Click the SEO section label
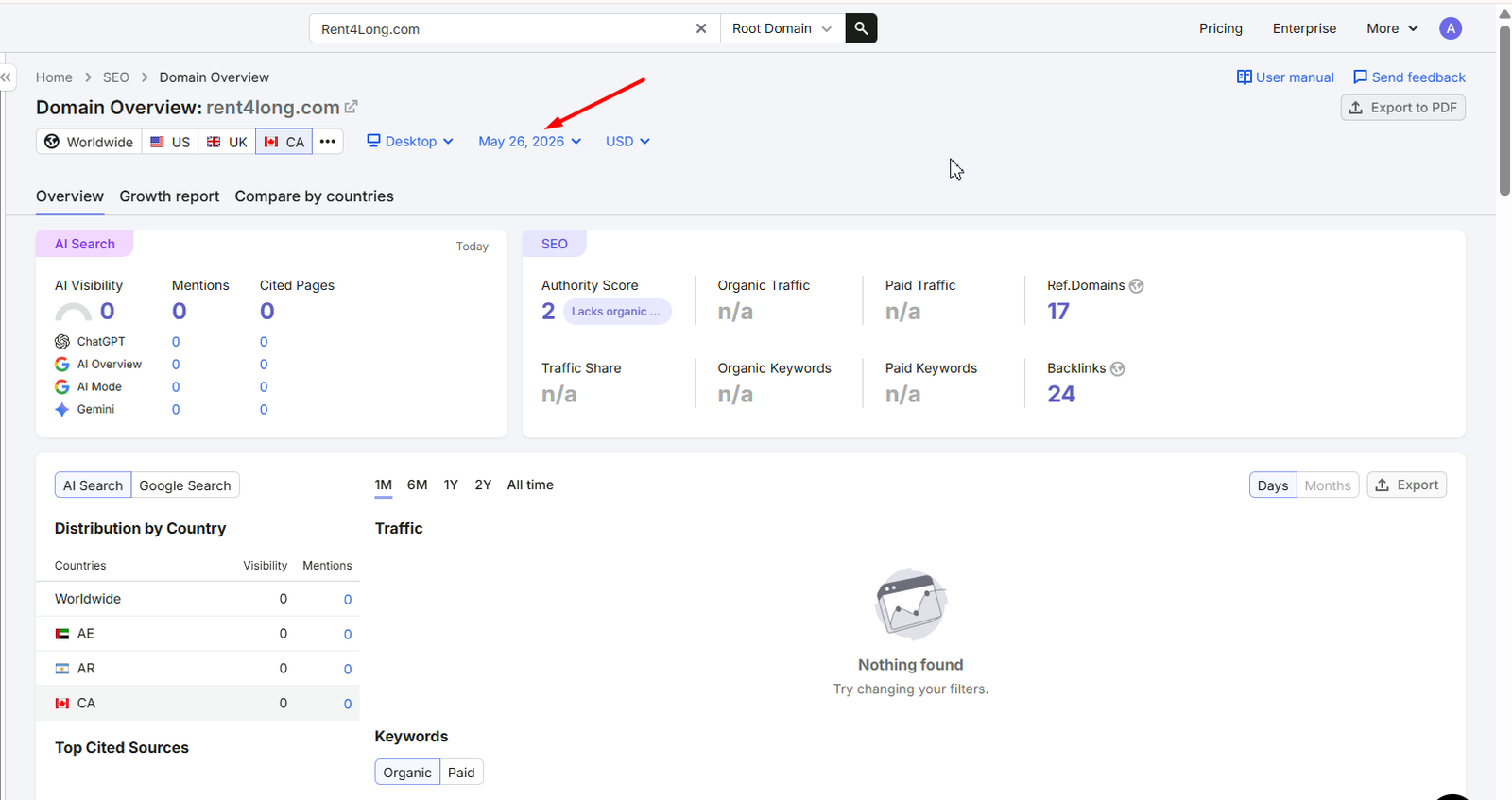Viewport: 1512px width, 800px height. [x=555, y=244]
